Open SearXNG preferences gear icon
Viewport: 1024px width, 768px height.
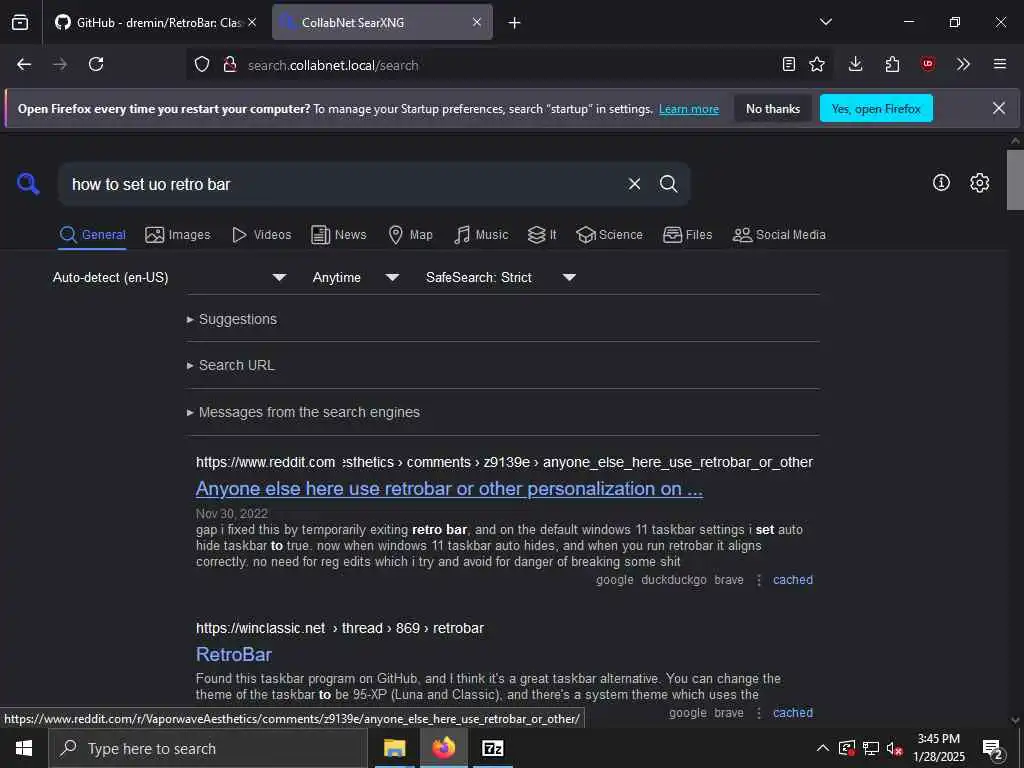point(979,183)
